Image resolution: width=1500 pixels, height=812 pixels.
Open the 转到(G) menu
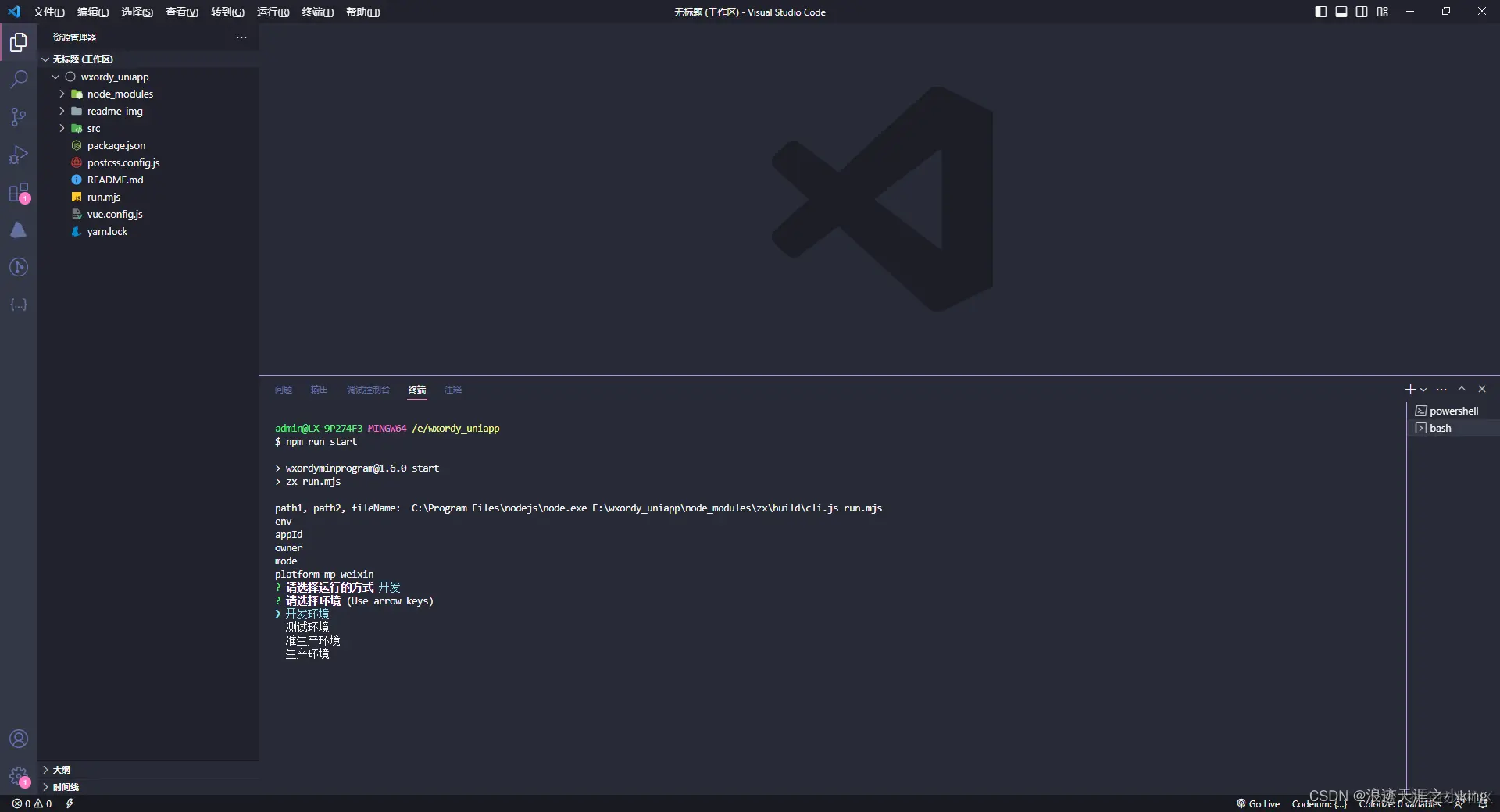pyautogui.click(x=227, y=12)
